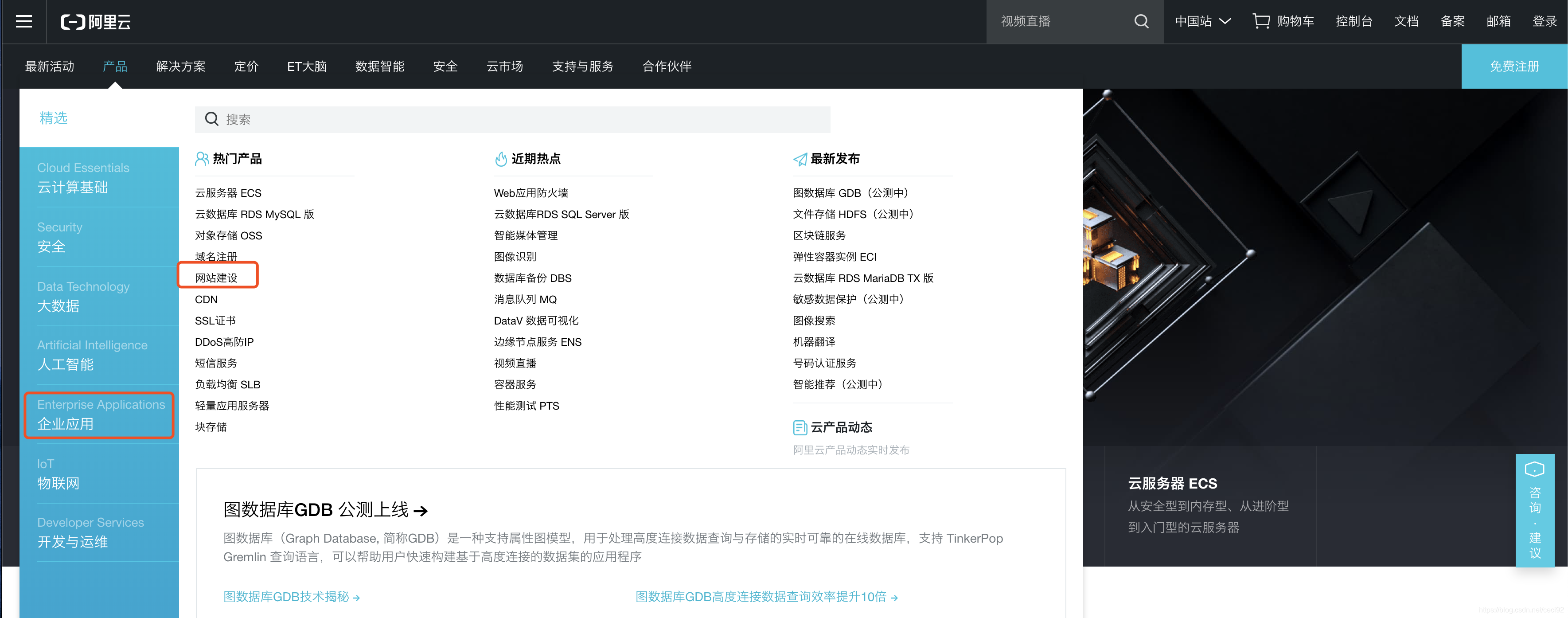Open 消息队列 MQ link

click(x=525, y=300)
